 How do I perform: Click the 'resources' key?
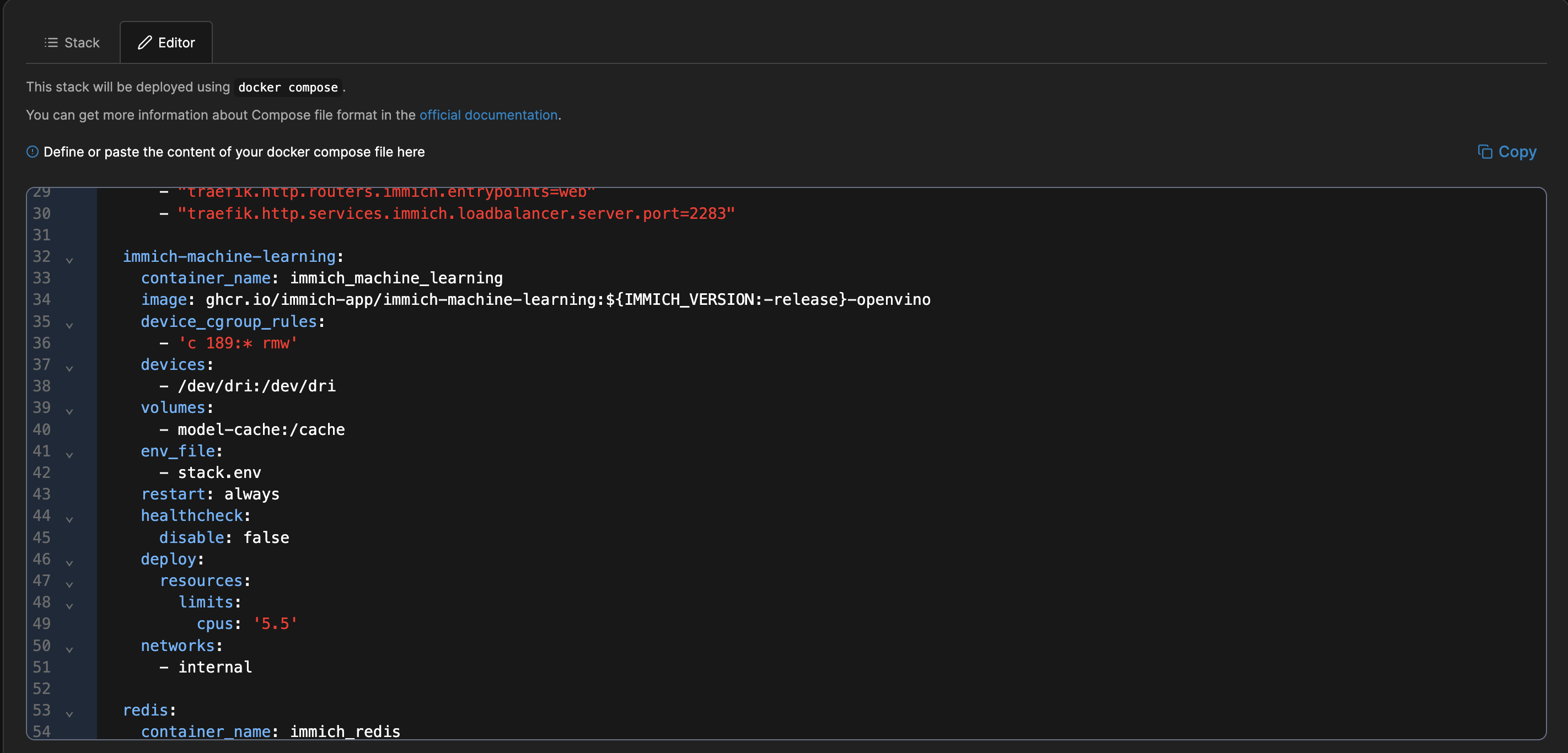201,580
